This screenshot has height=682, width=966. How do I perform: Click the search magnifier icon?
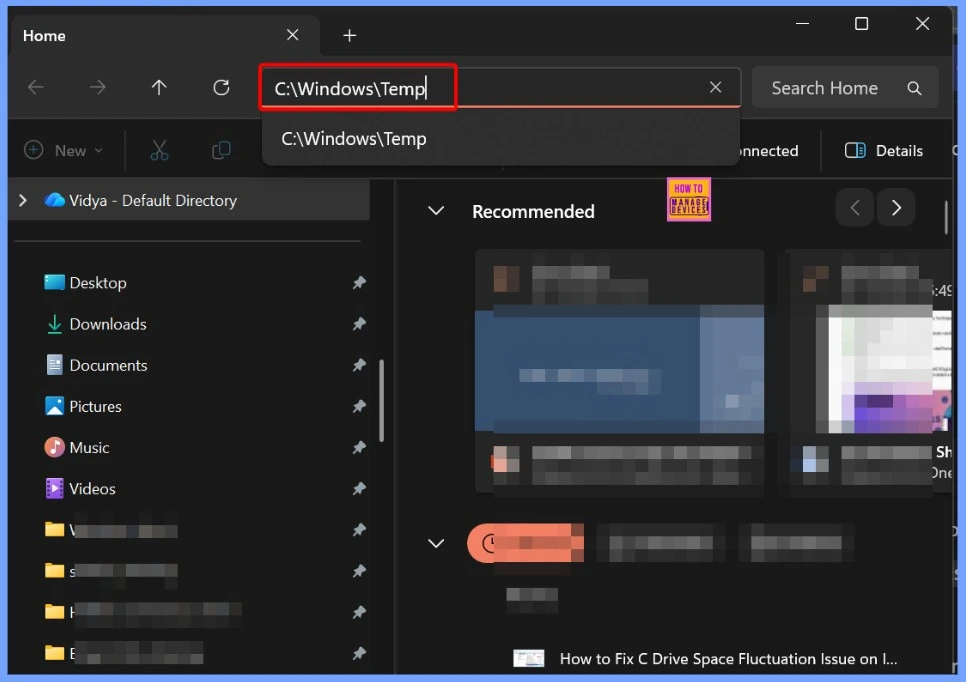pos(914,88)
